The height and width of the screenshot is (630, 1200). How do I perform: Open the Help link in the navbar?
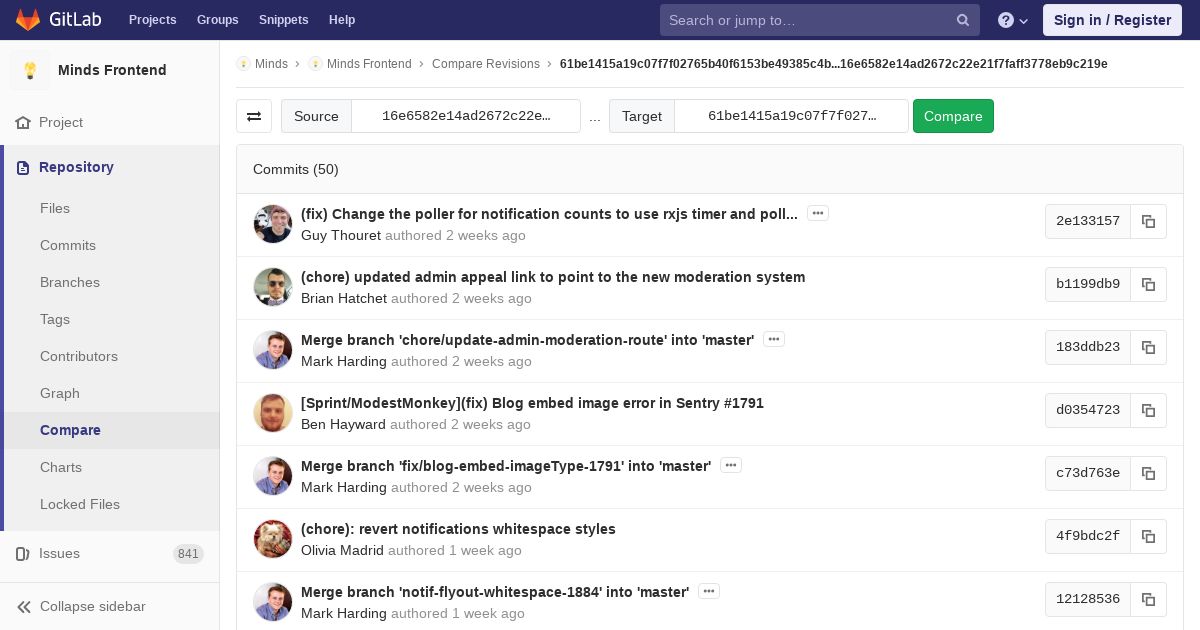click(x=342, y=20)
